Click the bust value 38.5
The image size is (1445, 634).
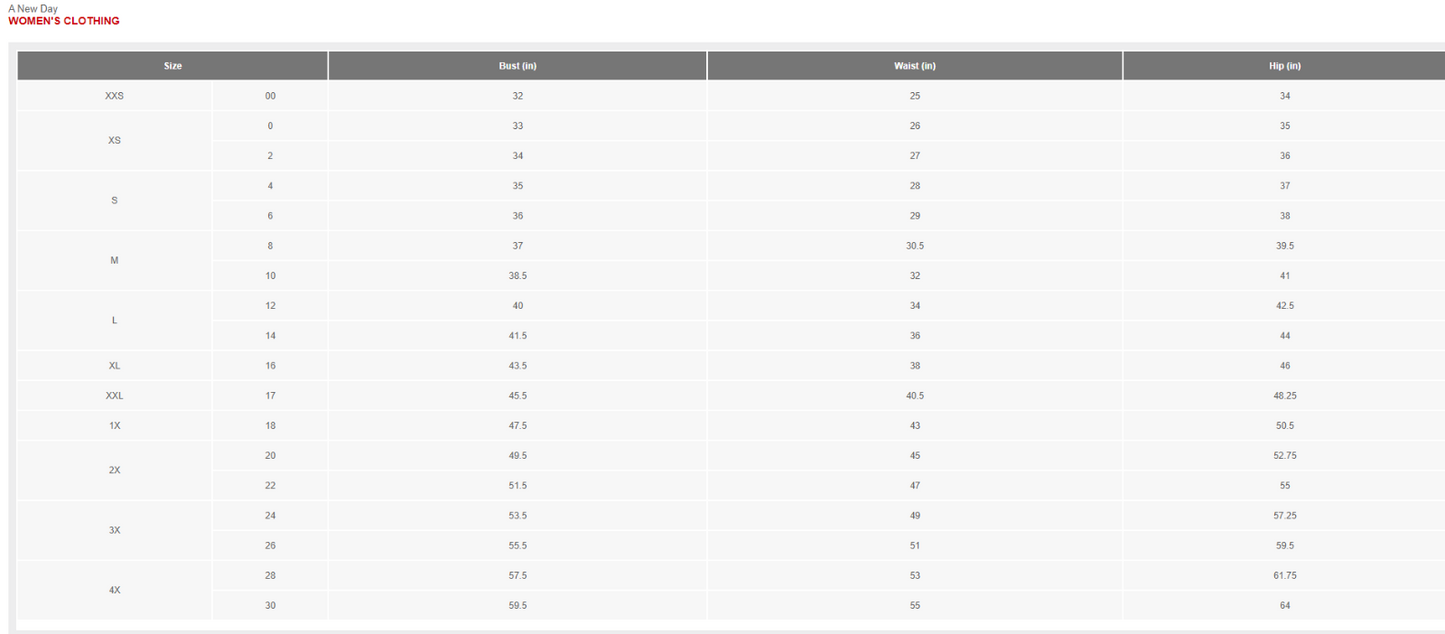(x=518, y=276)
